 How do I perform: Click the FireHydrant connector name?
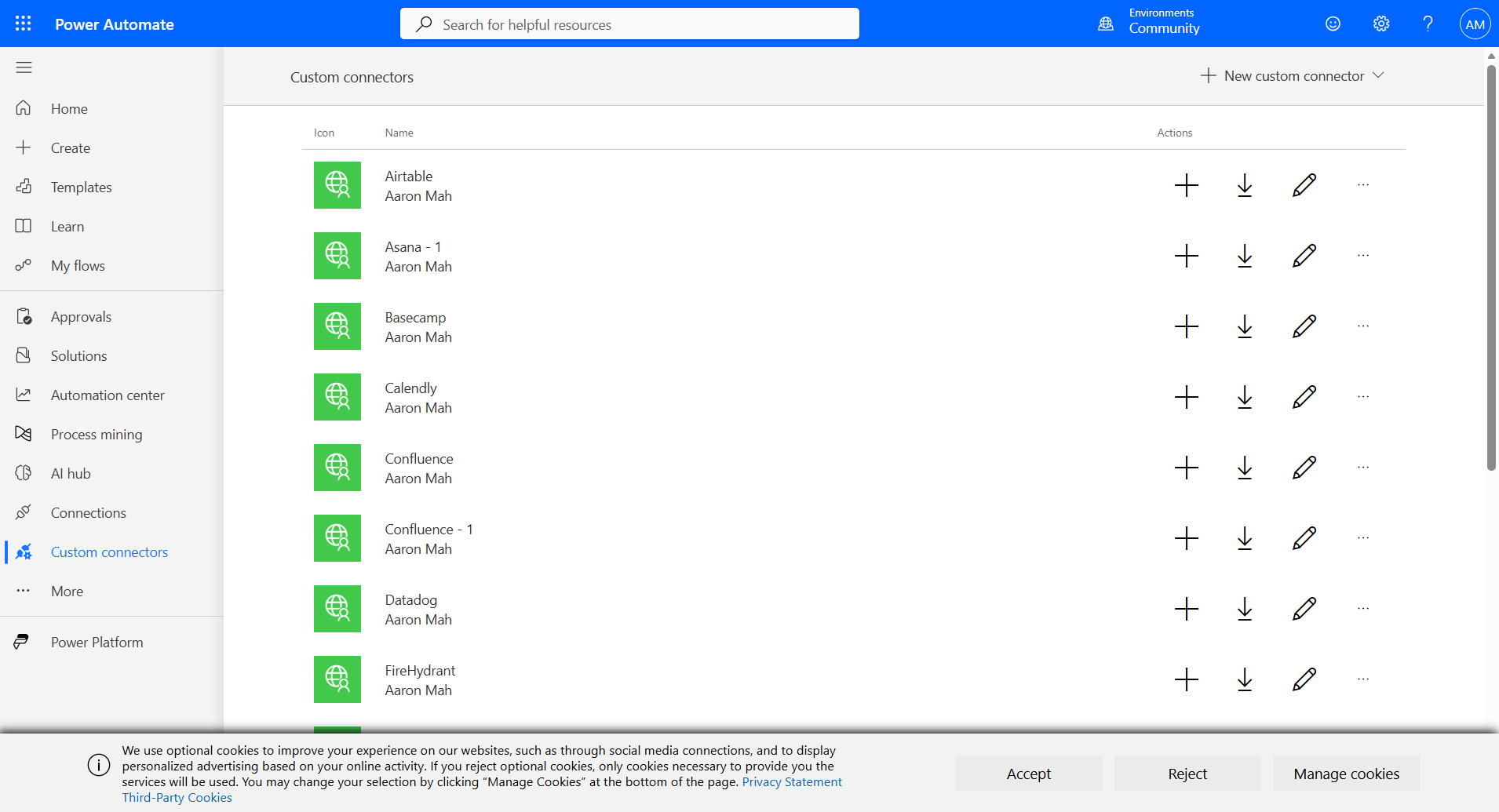pos(420,671)
